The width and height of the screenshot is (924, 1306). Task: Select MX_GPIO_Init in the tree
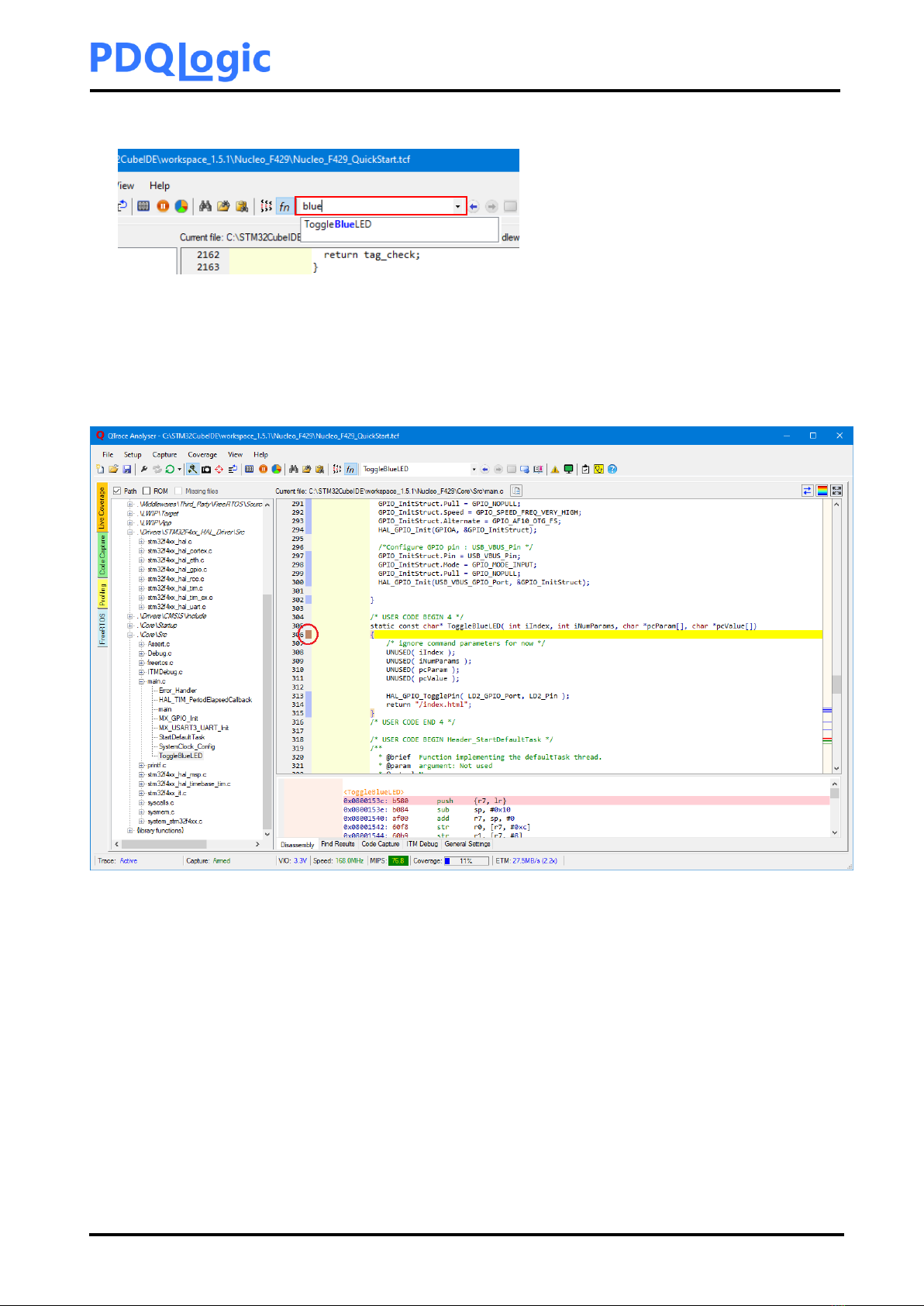coord(178,718)
